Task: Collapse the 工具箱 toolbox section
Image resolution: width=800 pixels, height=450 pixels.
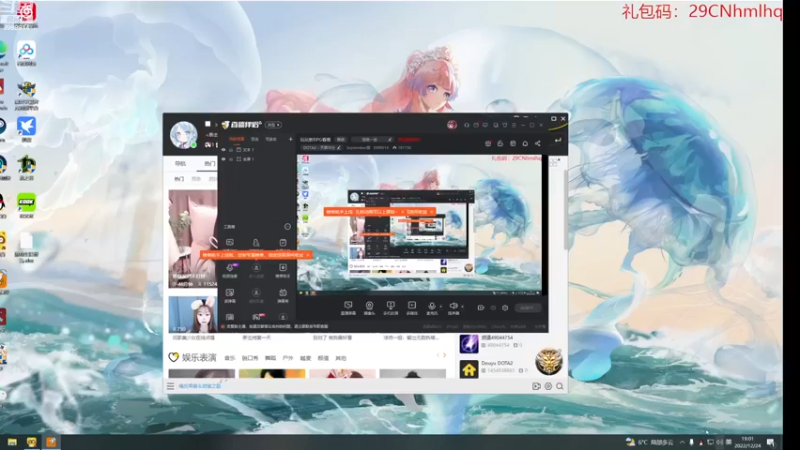Action: click(x=287, y=227)
